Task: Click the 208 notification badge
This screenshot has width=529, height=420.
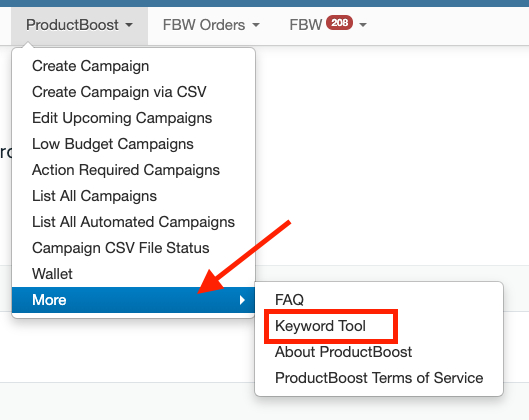Action: coord(339,23)
